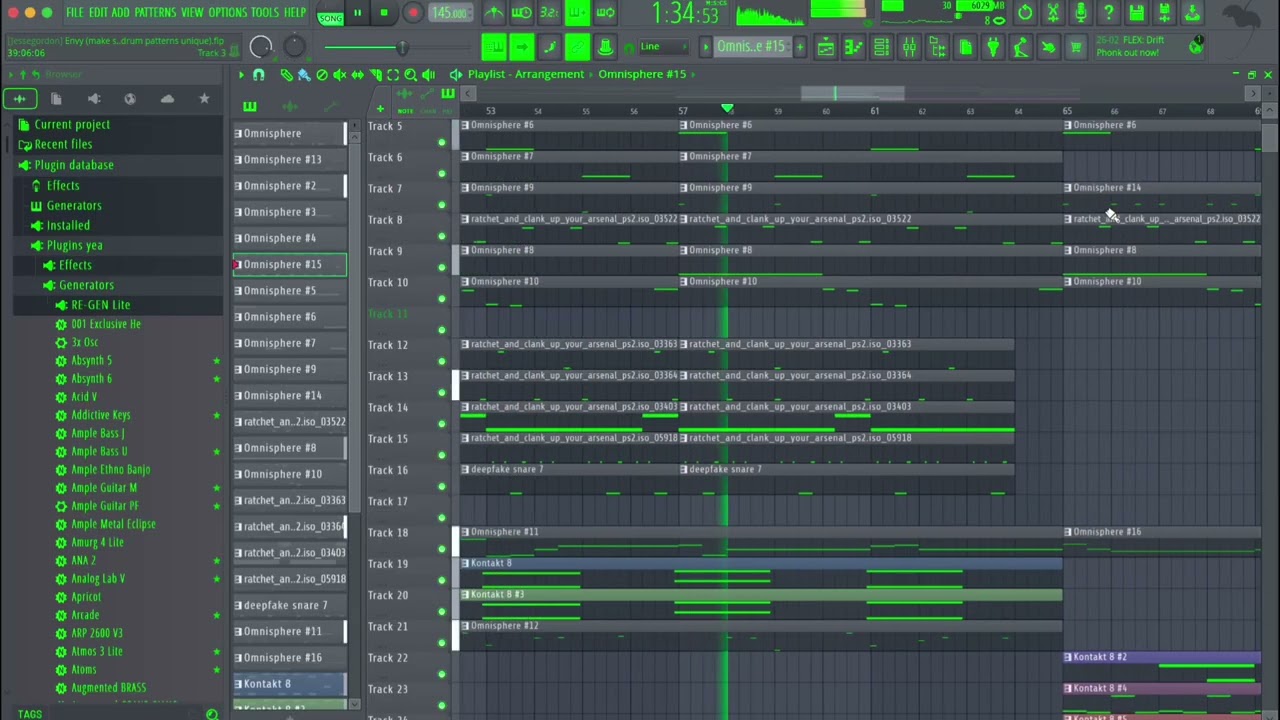This screenshot has height=720, width=1280.
Task: Open the Omnis..e #15 pattern selector
Action: pyautogui.click(x=752, y=47)
